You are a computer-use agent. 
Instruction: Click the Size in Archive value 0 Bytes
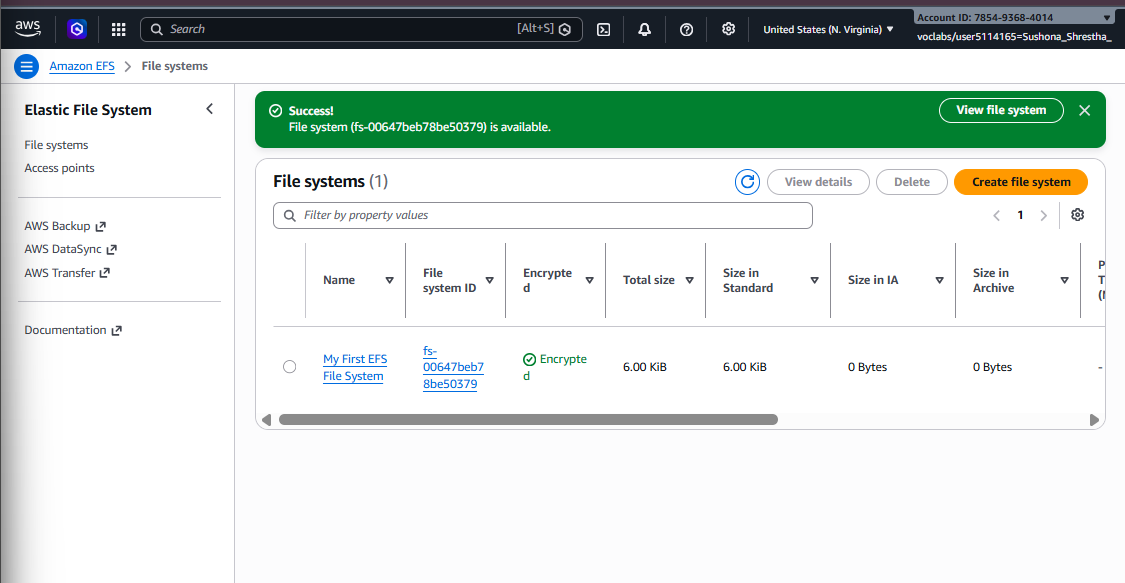click(992, 367)
